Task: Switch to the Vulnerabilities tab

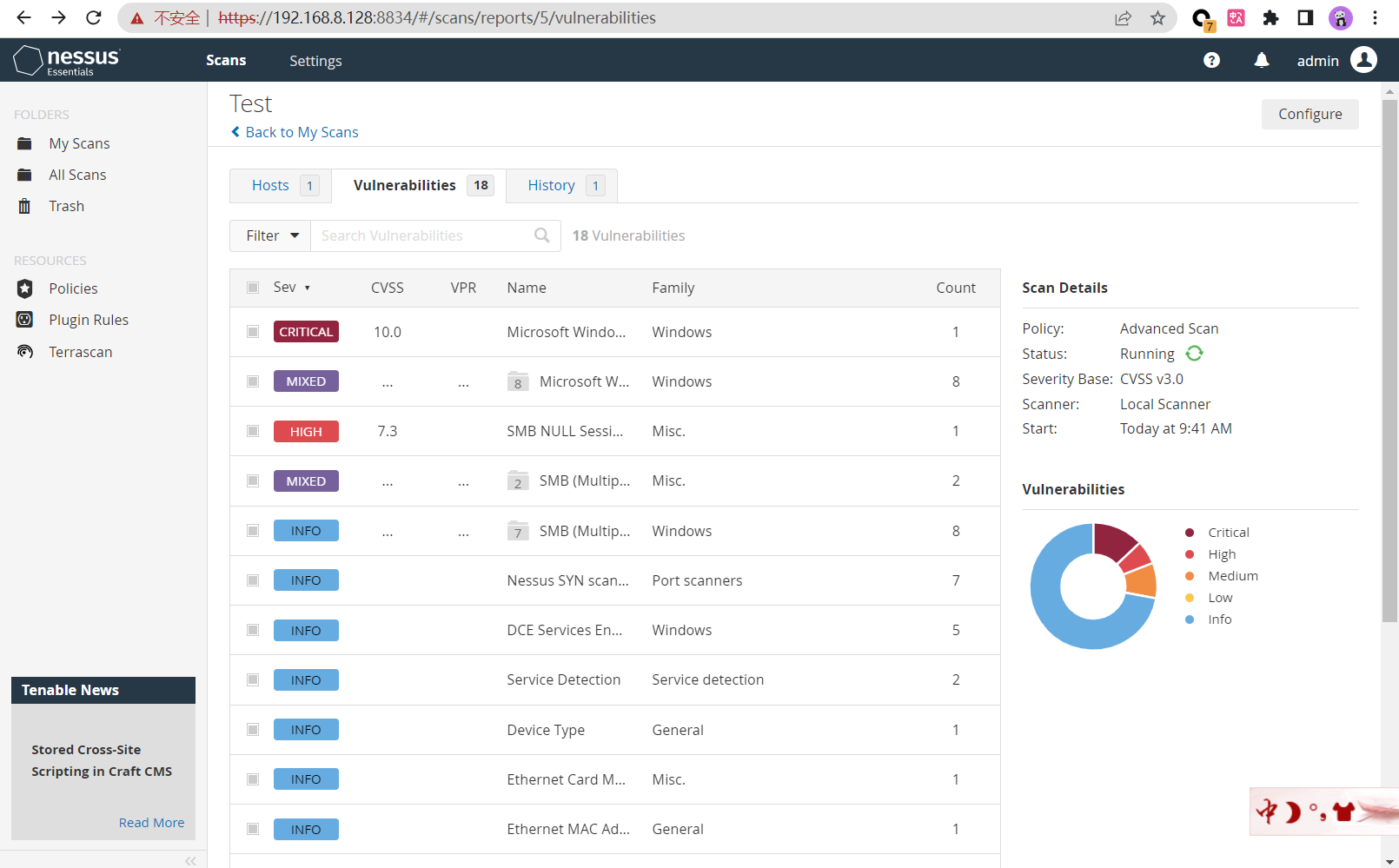Action: tap(419, 185)
